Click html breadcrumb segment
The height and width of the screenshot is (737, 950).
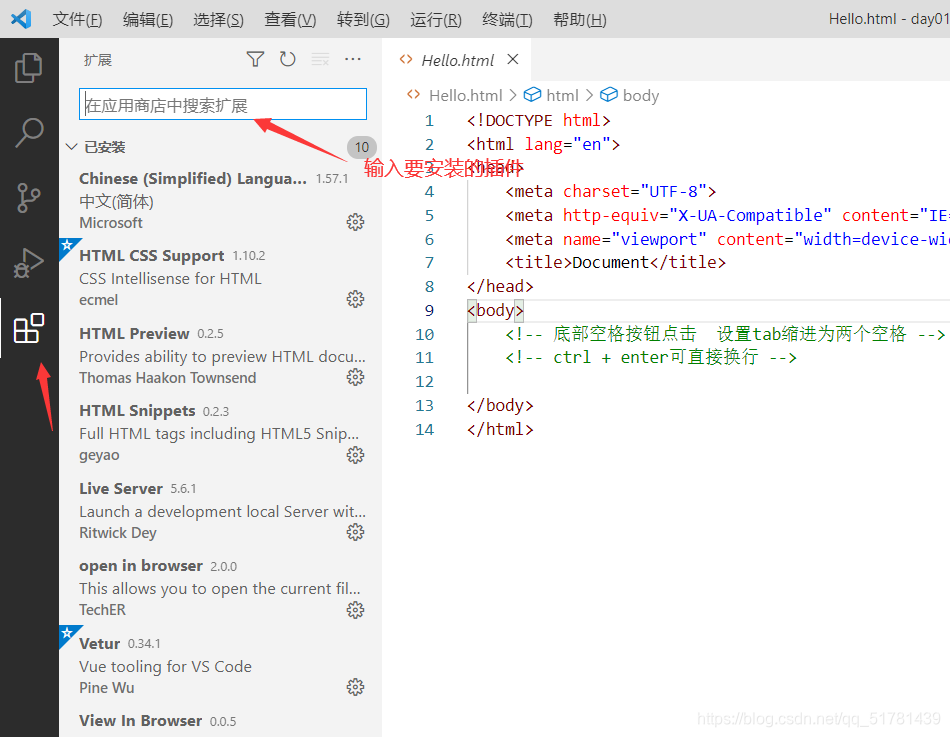click(x=562, y=96)
